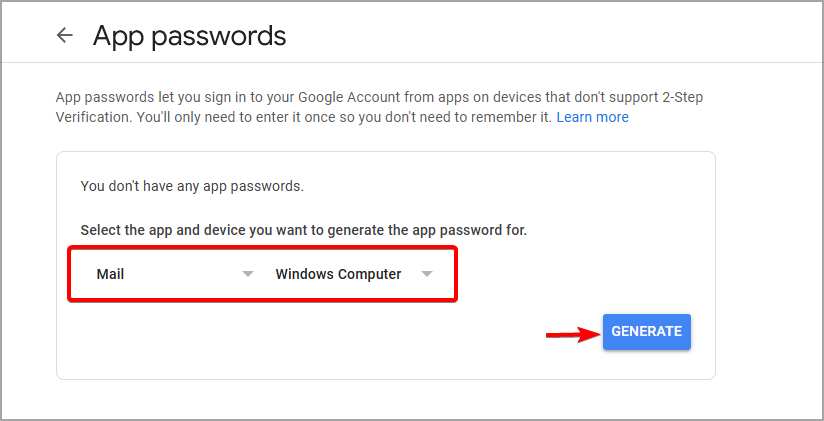Click the word "Computer" in the device selector

point(368,274)
